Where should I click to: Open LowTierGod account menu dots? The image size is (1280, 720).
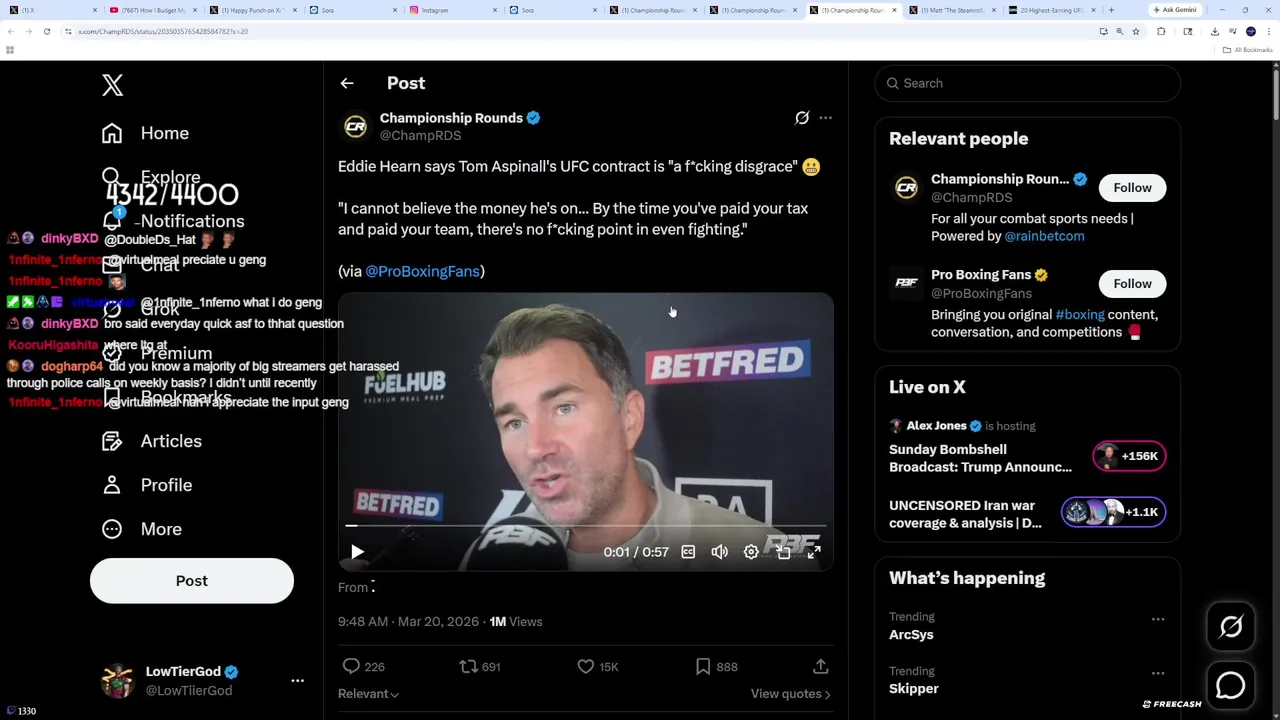click(297, 681)
